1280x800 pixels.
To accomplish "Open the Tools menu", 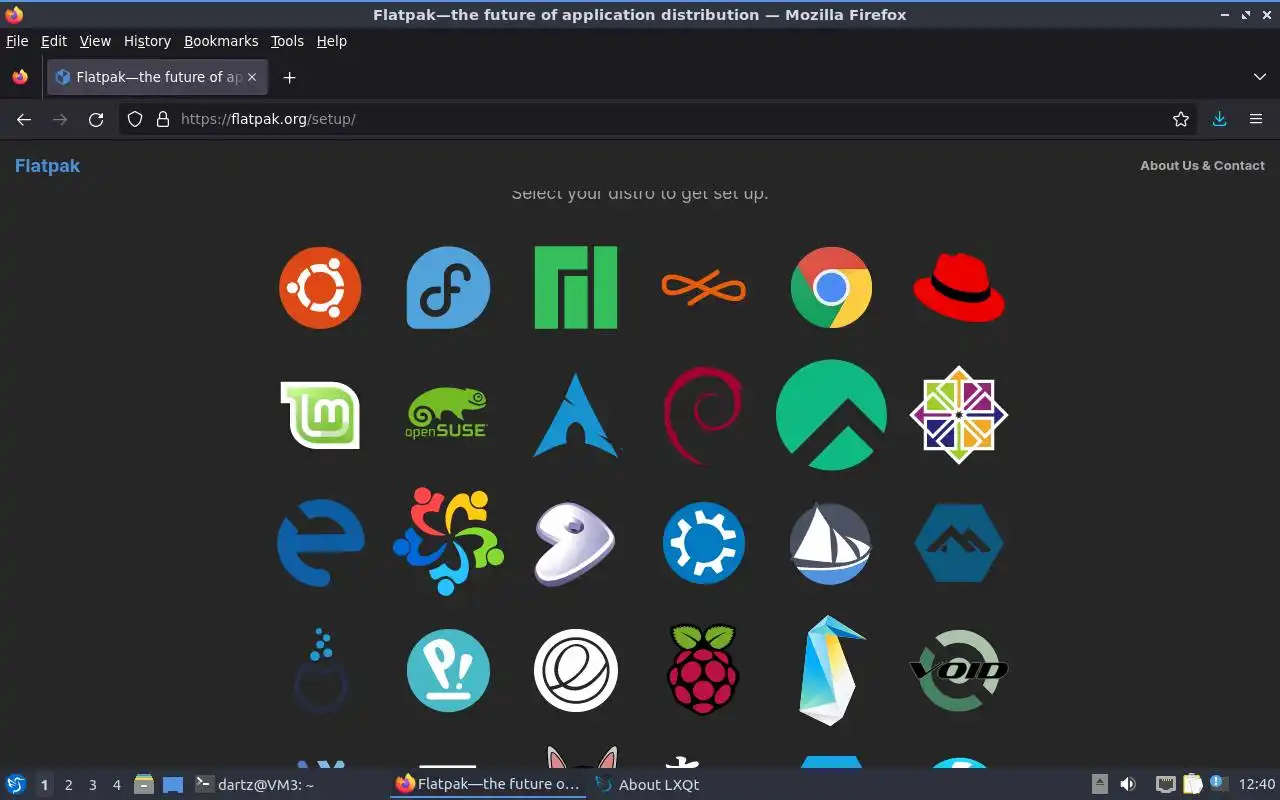I will [x=287, y=41].
